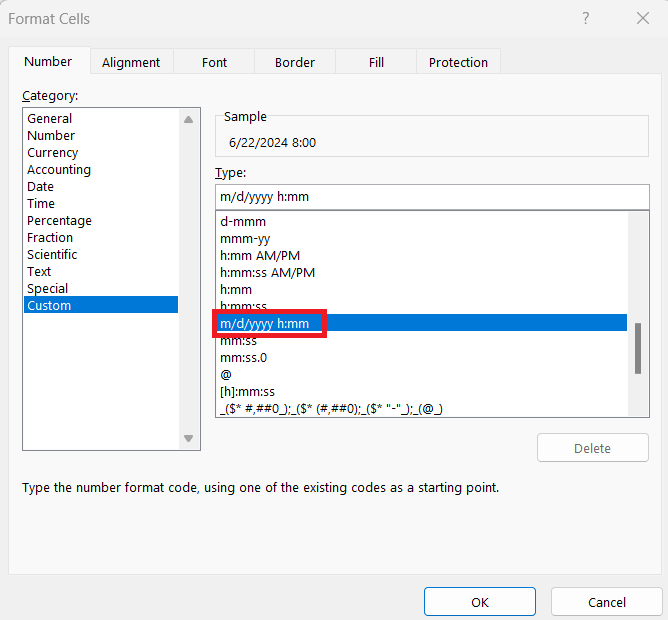Click the help question mark icon
This screenshot has height=620, width=668.
coord(586,18)
